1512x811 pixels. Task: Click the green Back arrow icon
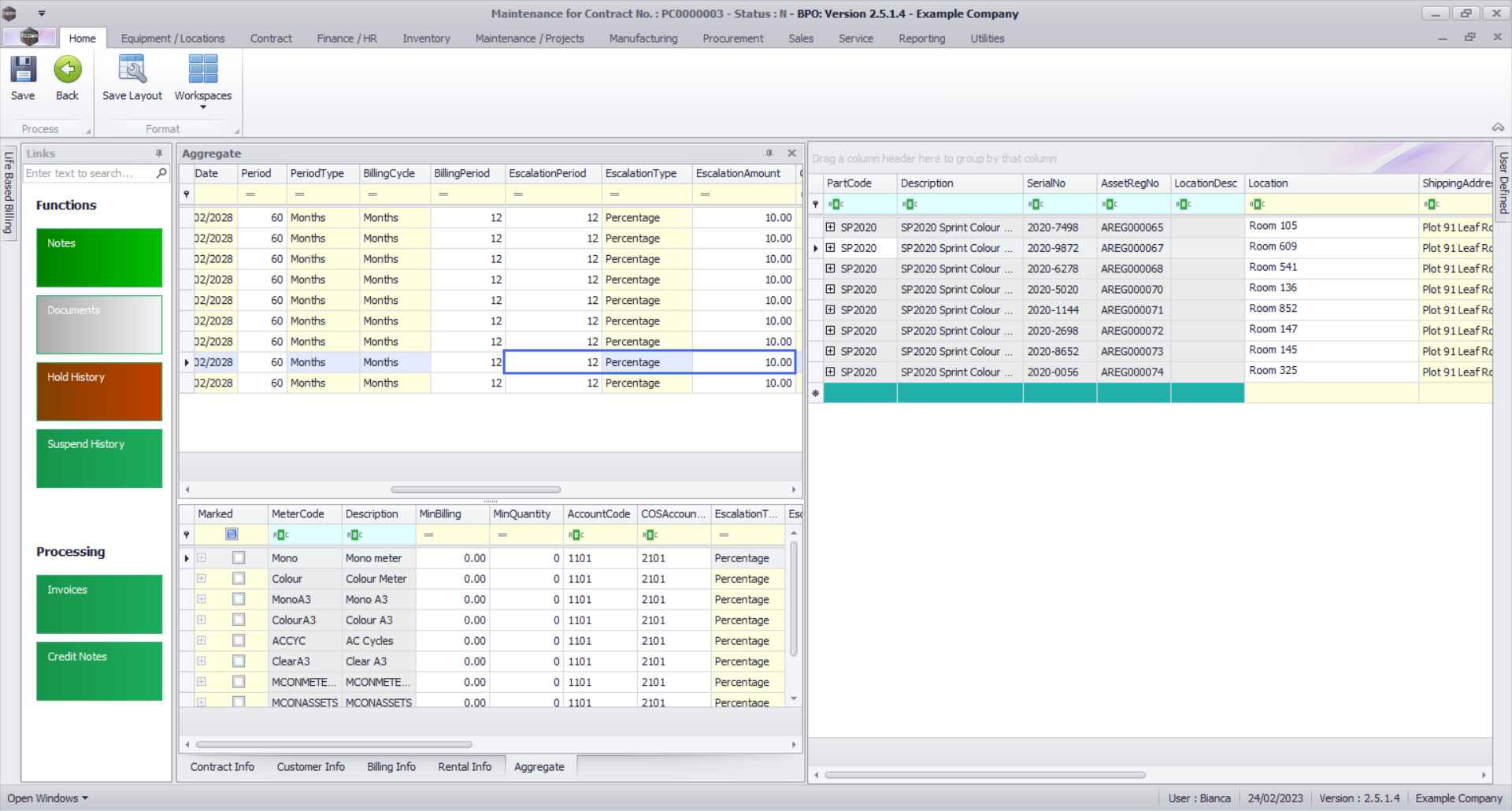pyautogui.click(x=67, y=70)
